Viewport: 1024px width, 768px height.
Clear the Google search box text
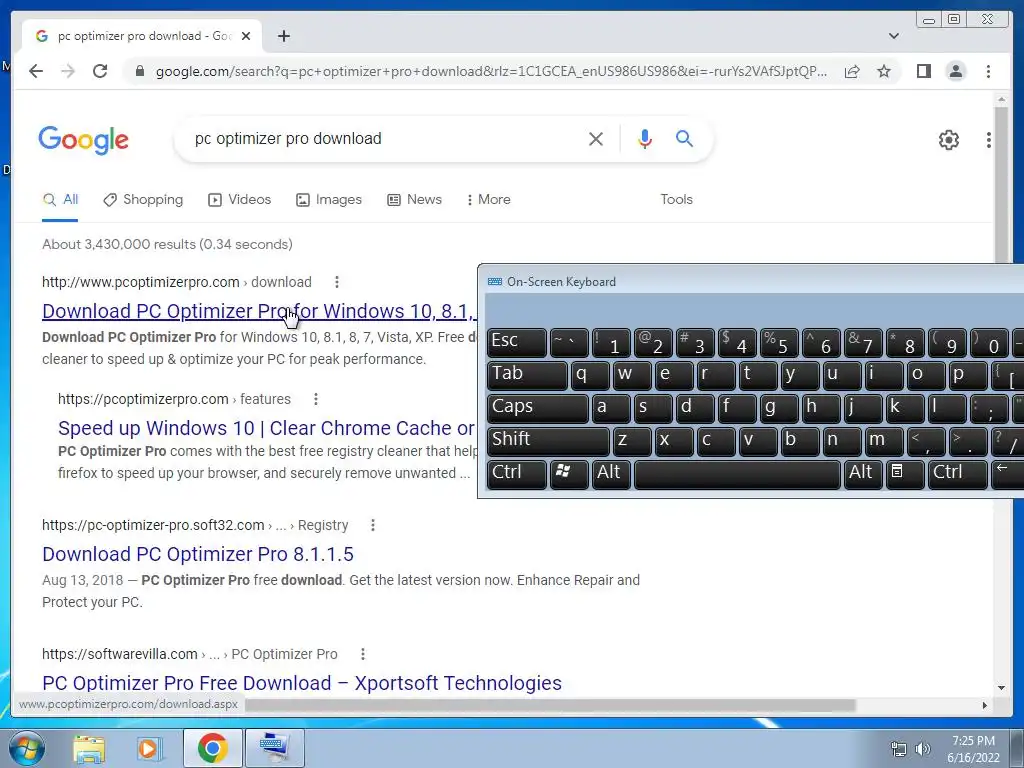(596, 138)
